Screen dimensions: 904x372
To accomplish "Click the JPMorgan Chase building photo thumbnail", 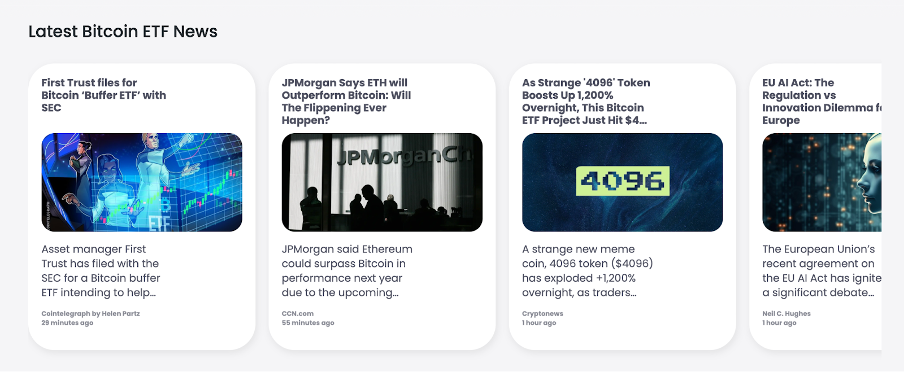I will pos(382,182).
